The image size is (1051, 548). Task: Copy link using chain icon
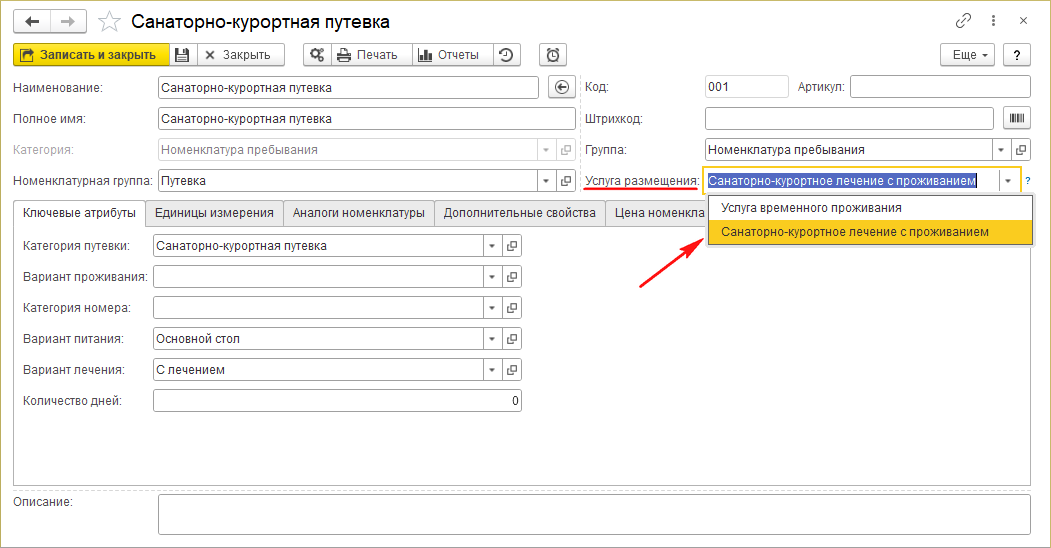964,21
